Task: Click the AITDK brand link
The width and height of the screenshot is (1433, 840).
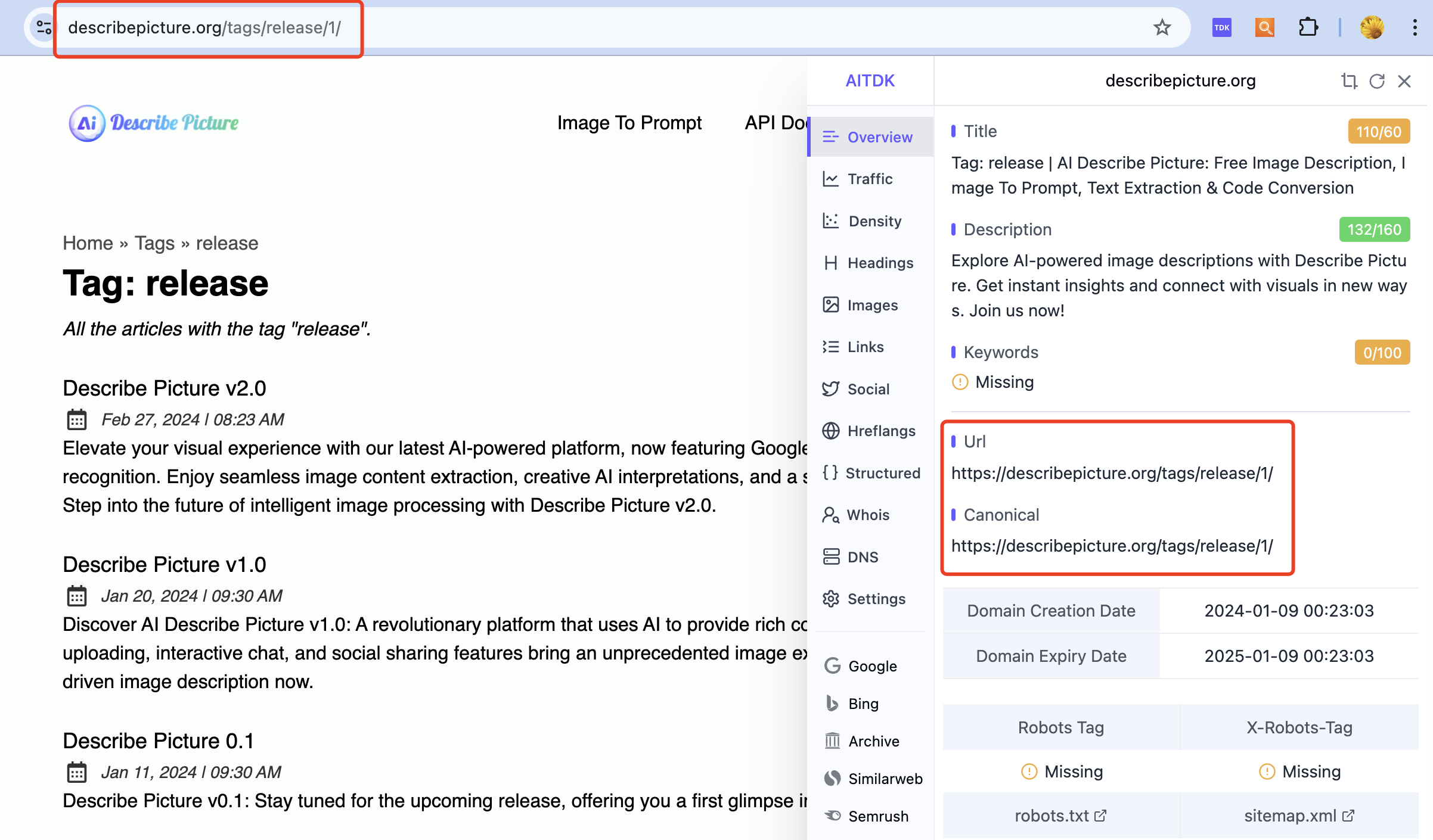Action: [870, 81]
